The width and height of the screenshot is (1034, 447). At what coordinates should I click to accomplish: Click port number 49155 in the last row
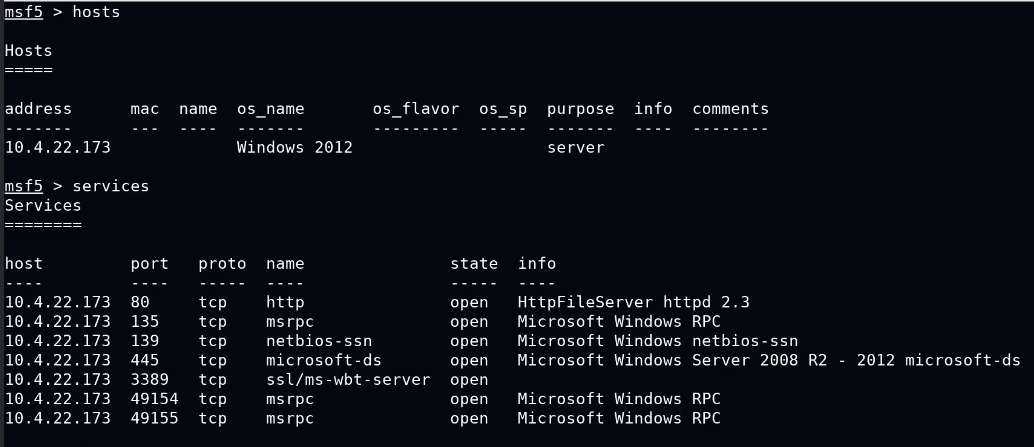(154, 419)
